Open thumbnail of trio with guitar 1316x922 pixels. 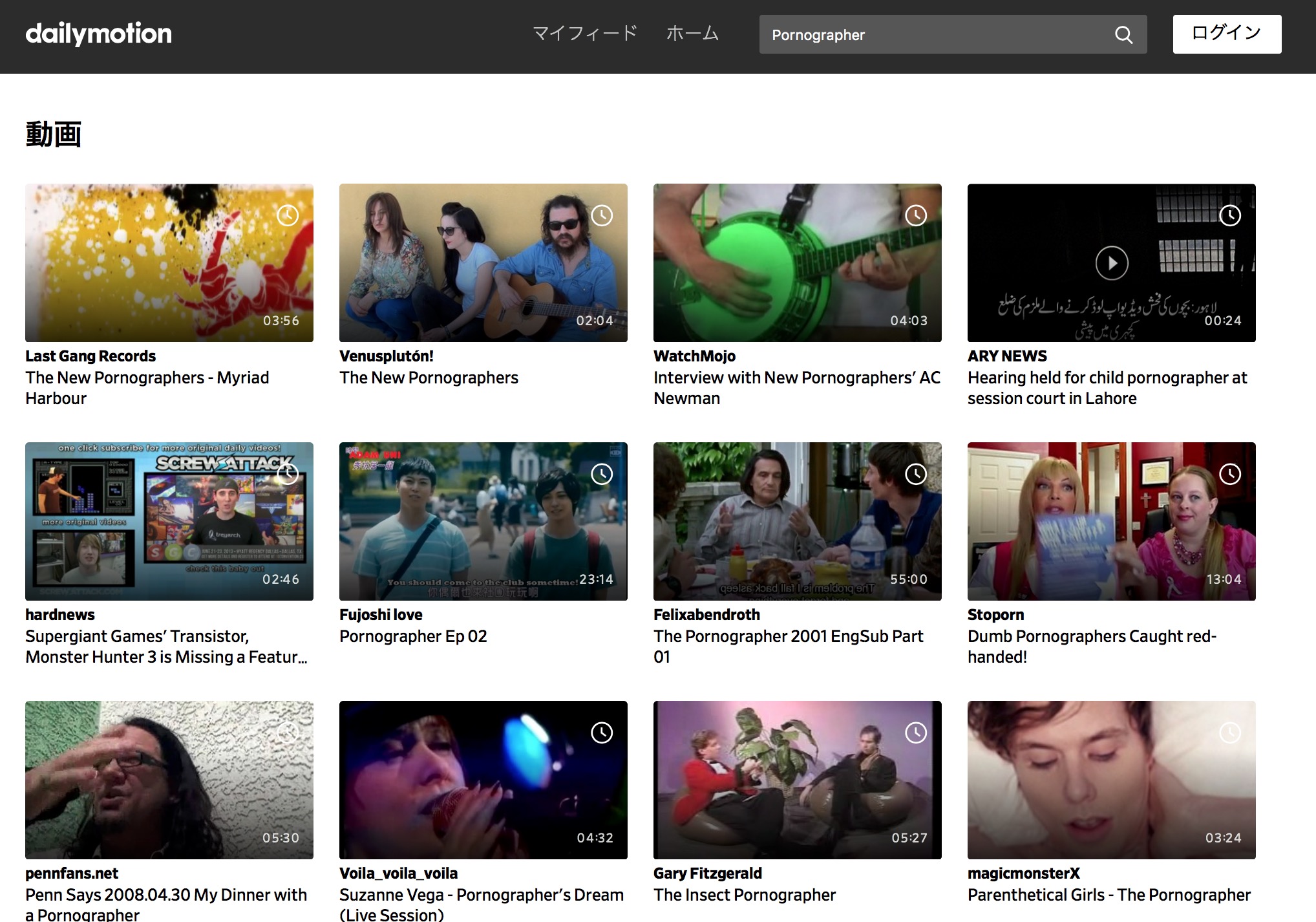coord(483,263)
